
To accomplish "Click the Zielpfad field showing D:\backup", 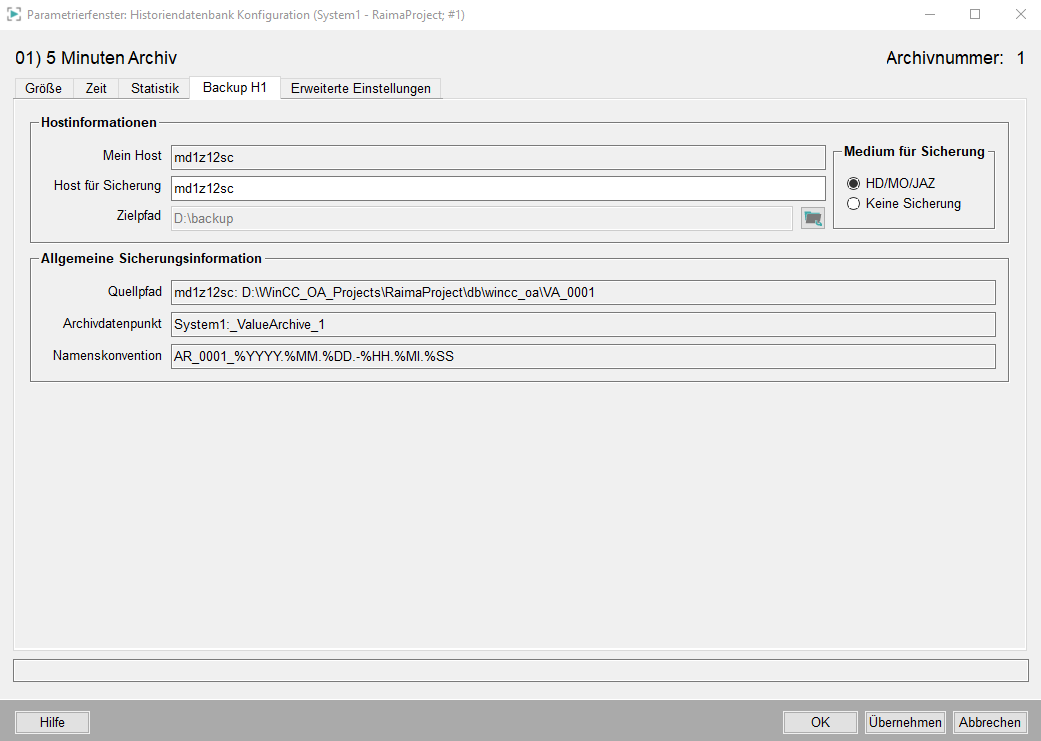I will pos(481,218).
